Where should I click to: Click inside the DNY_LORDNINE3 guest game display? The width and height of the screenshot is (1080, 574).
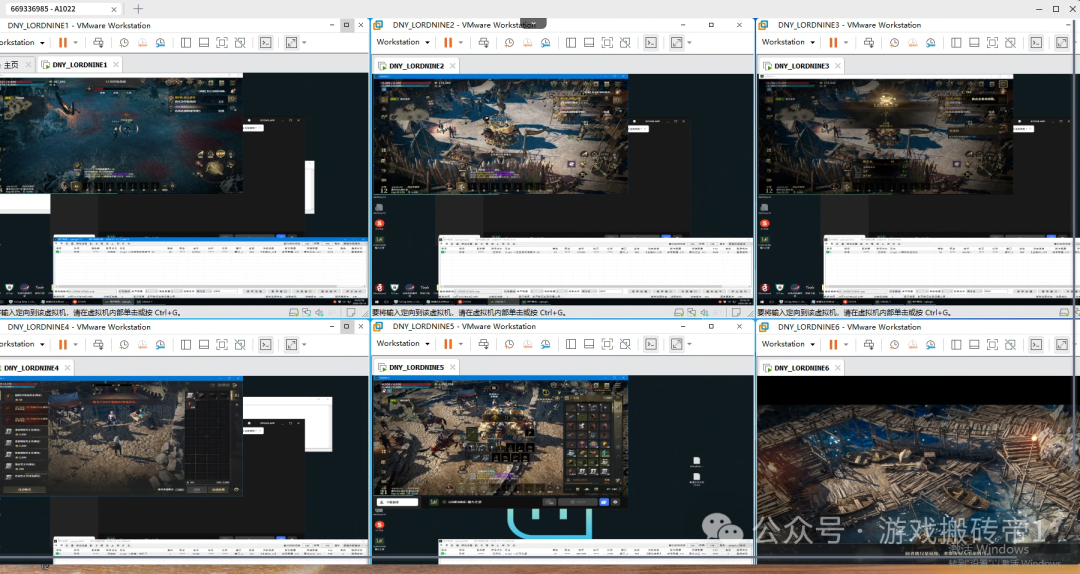tap(885, 136)
